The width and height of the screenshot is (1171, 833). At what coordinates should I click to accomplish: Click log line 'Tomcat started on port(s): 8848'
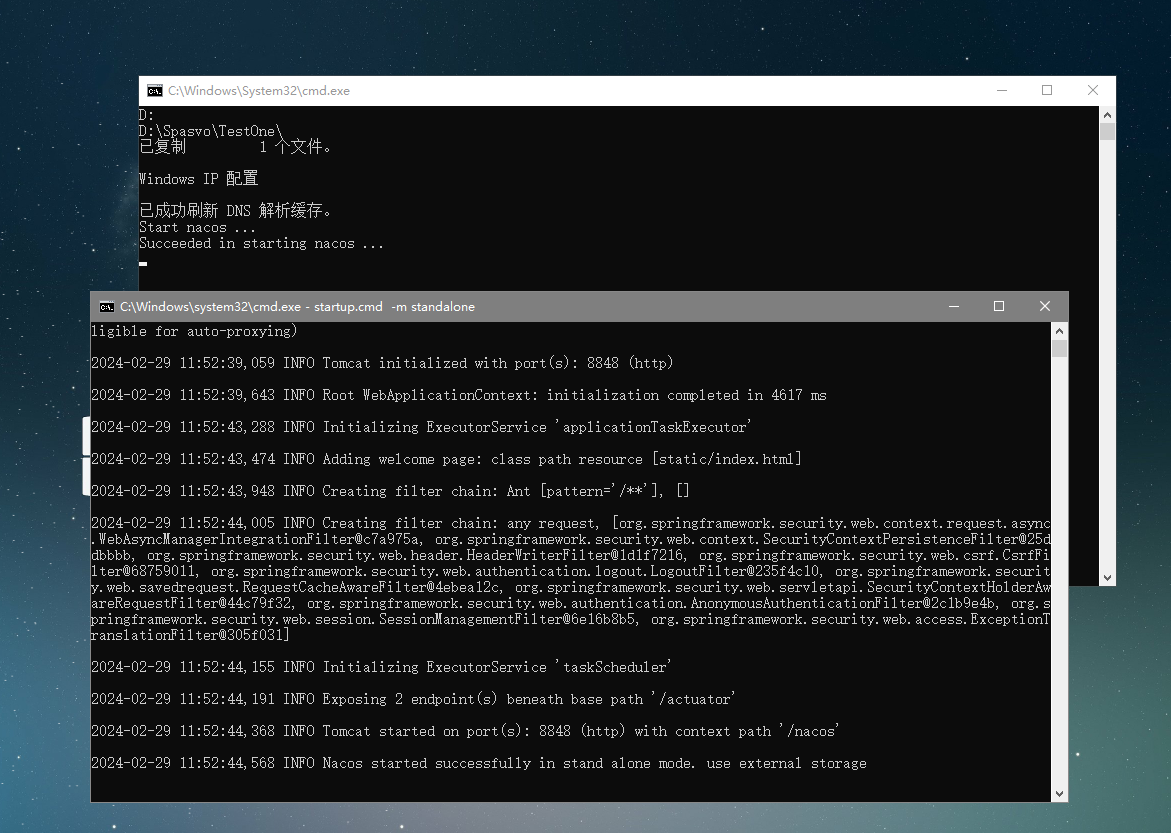(x=465, y=731)
